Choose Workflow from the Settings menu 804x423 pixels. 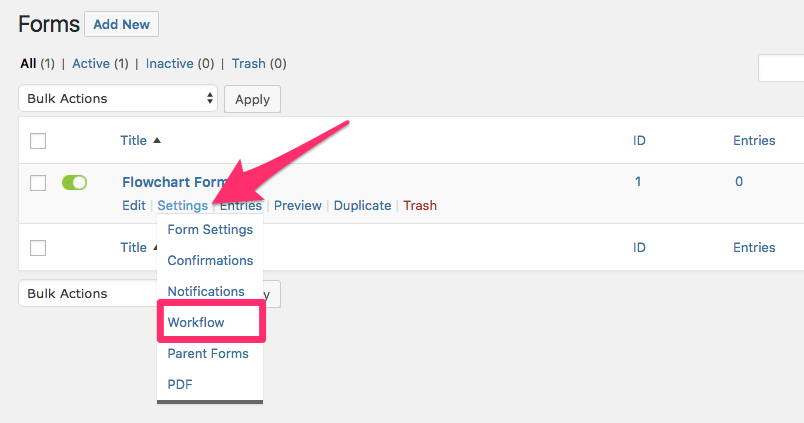196,323
